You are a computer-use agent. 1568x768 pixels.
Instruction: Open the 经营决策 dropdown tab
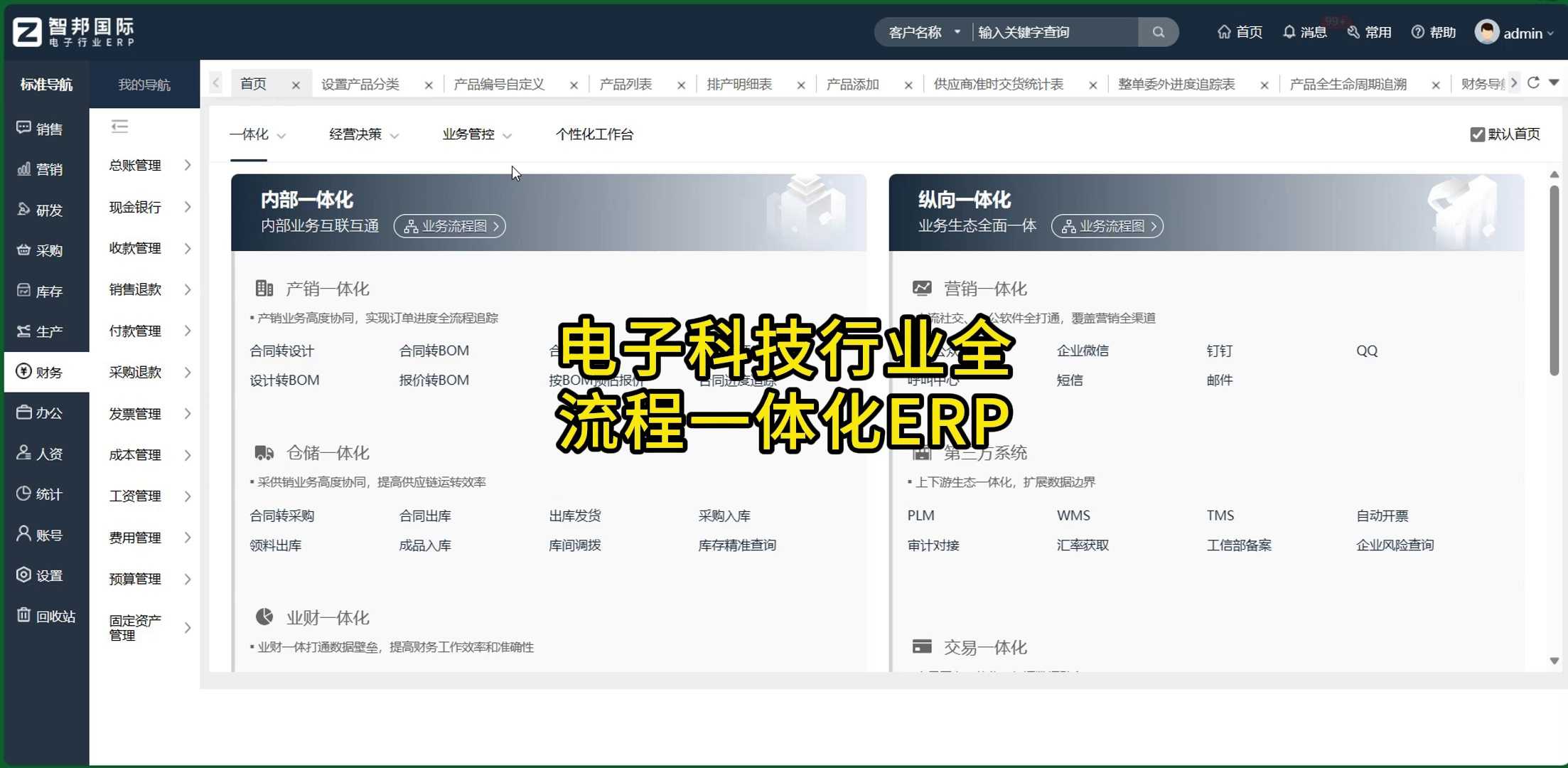tap(363, 134)
